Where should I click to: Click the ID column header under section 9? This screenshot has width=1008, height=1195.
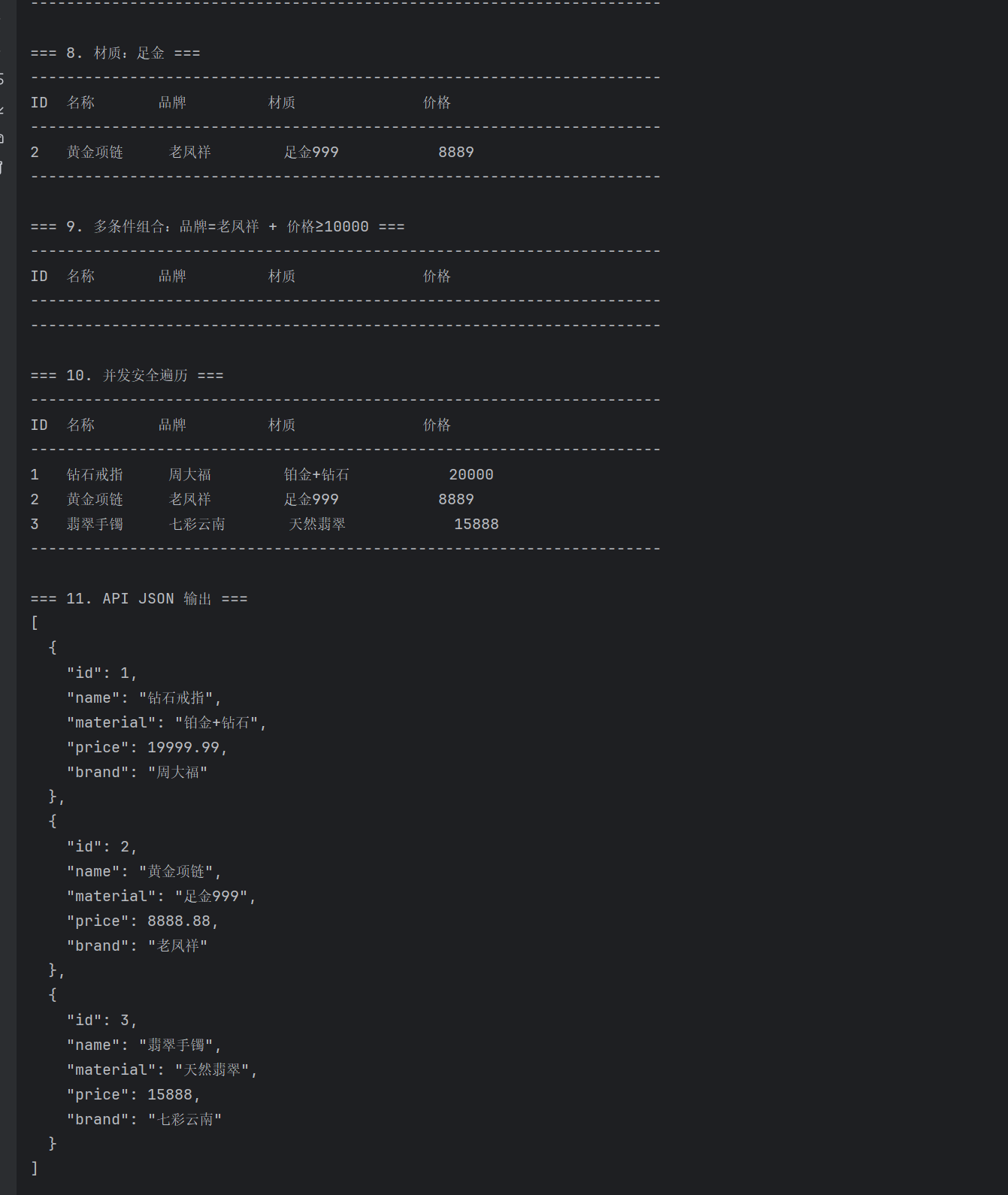click(x=39, y=277)
